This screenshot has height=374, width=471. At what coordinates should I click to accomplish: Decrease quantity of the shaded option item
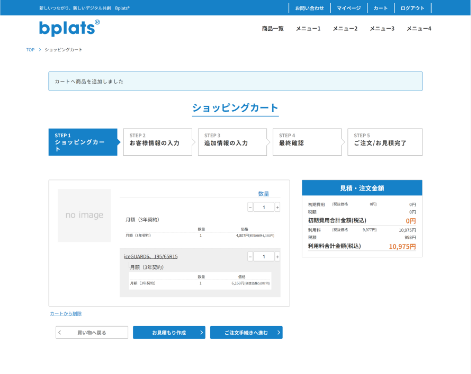[250, 256]
